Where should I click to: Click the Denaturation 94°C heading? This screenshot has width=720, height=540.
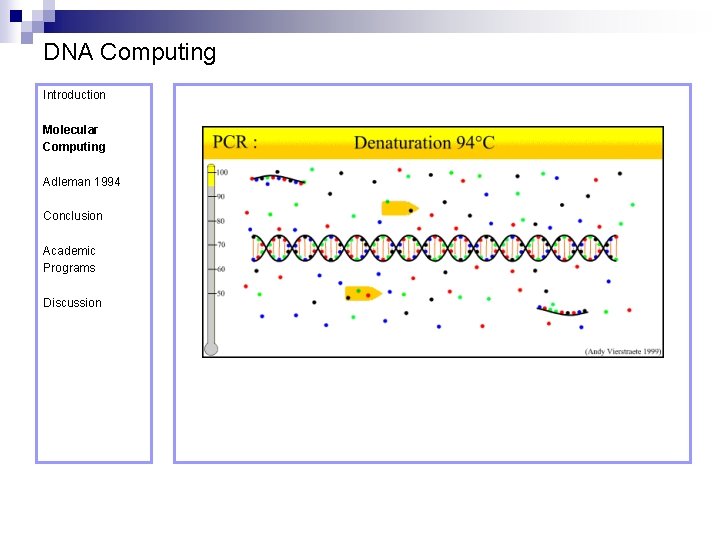424,143
